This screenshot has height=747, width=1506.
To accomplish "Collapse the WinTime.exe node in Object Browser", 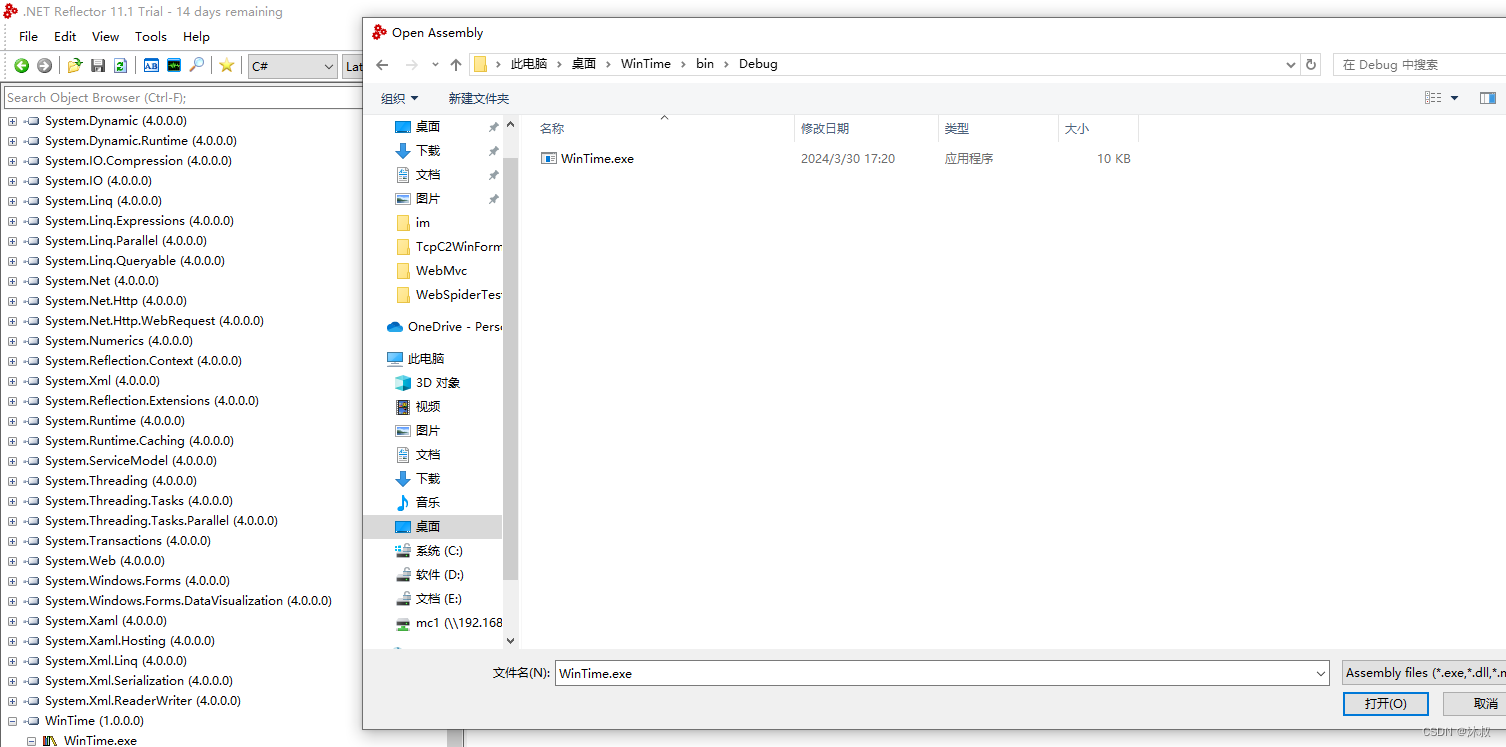I will pyautogui.click(x=30, y=740).
